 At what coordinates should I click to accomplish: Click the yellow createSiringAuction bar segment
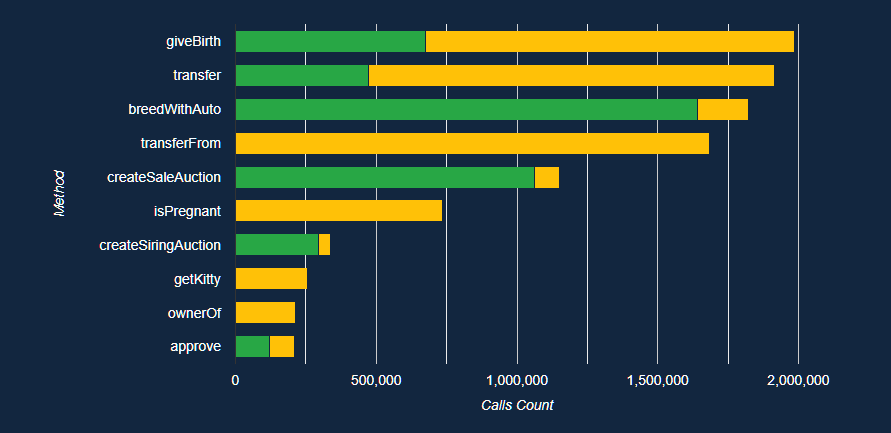click(324, 244)
